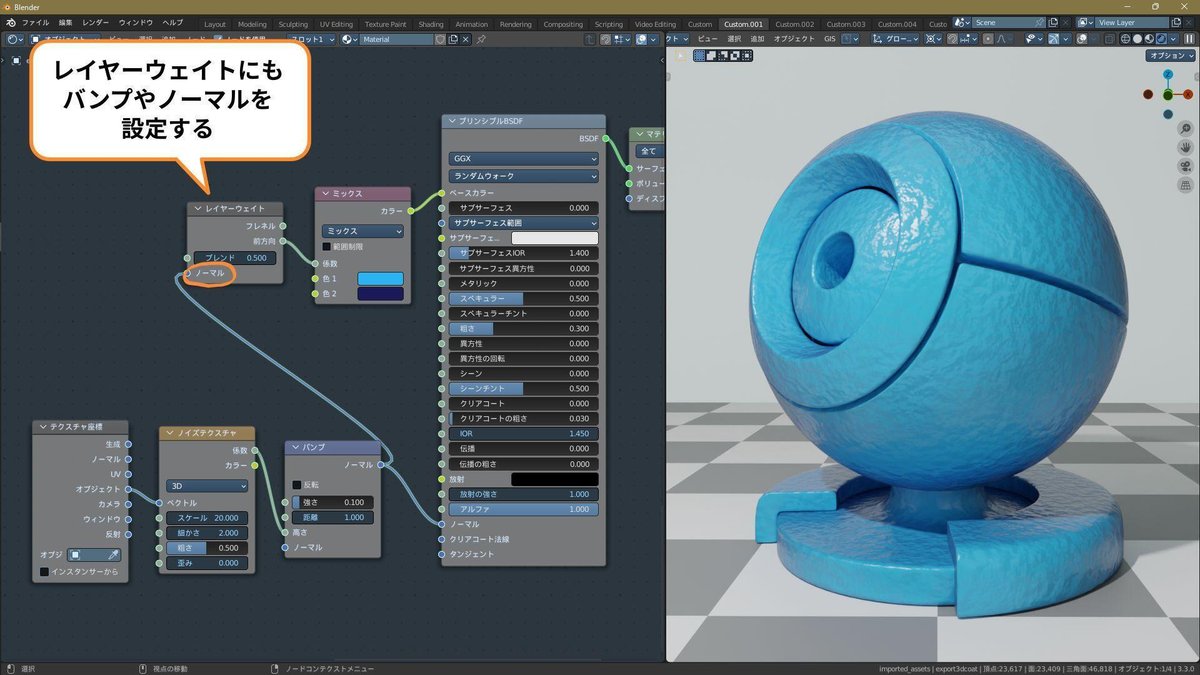Click the Z axis on the navigation gizmo
The height and width of the screenshot is (675, 1200).
tap(1168, 73)
